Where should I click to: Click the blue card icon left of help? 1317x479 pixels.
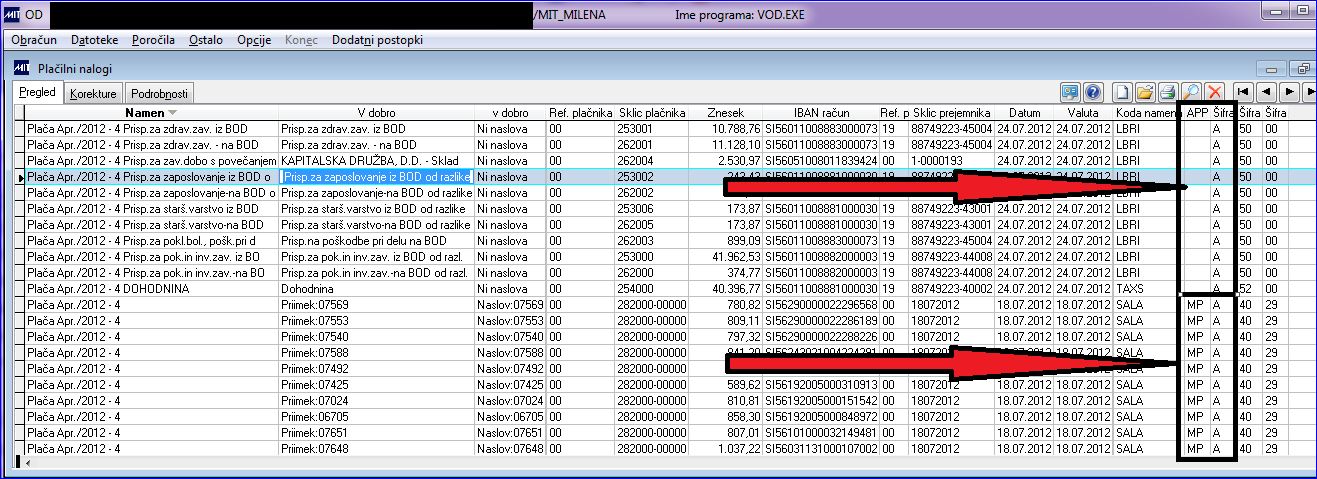1071,92
